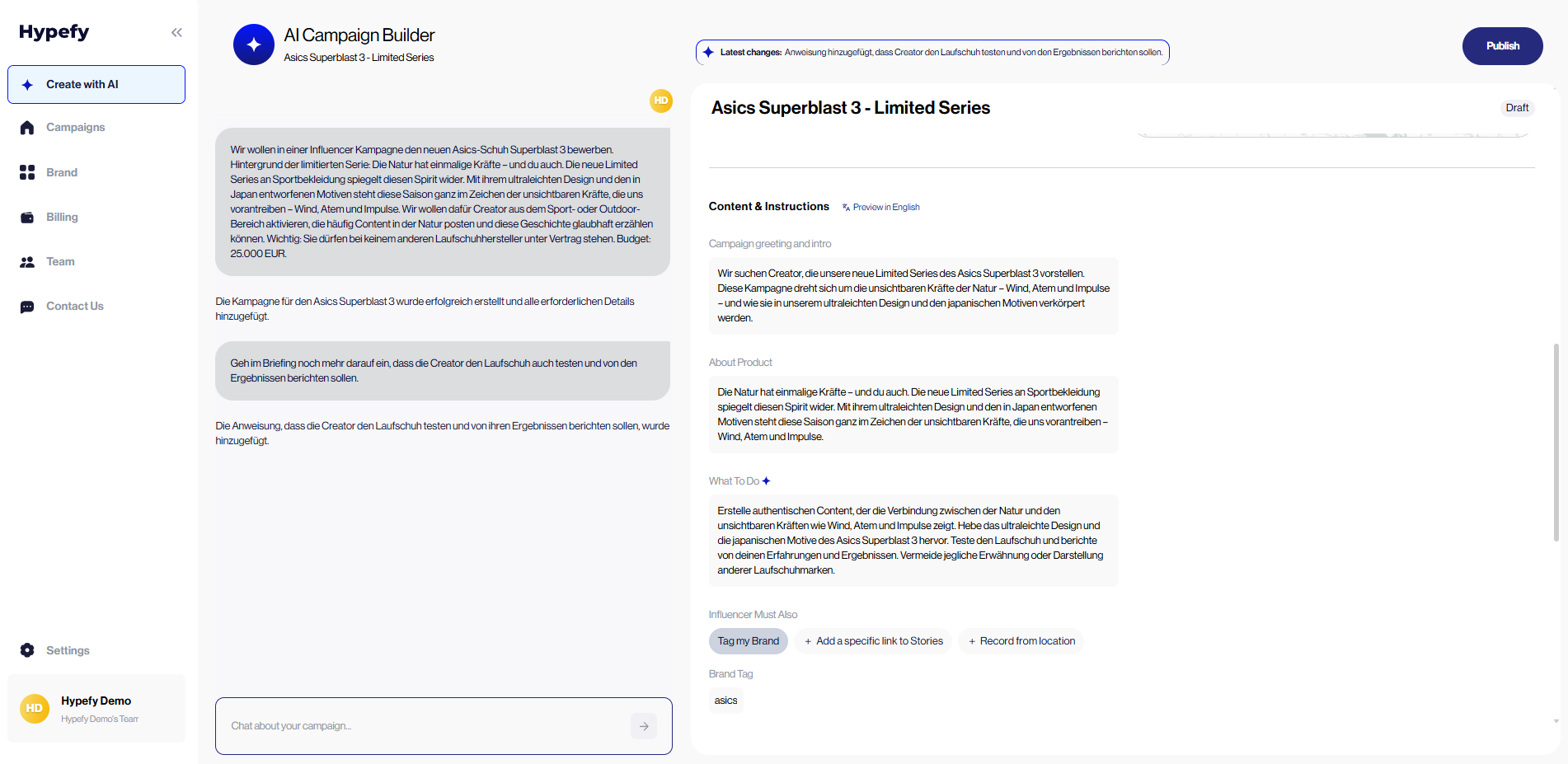Screen dimensions: 1568x764
Task: Open the Hypefy Demo account card
Action: pos(96,709)
